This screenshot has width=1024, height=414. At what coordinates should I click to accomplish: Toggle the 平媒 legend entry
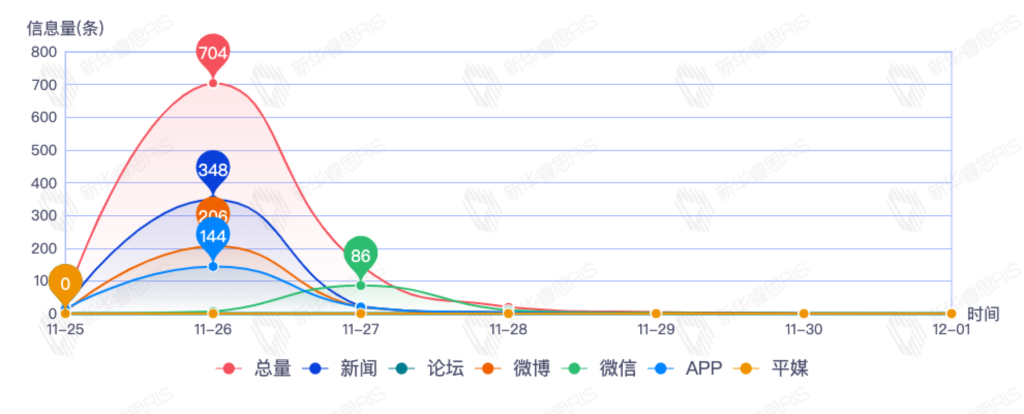coord(775,368)
